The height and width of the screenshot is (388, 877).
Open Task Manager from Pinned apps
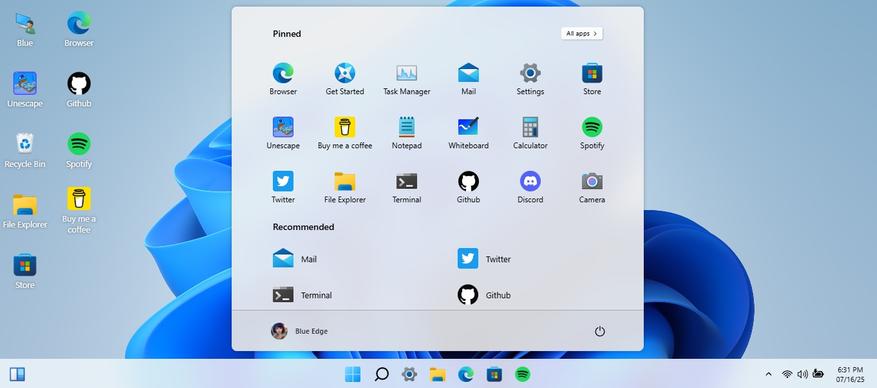(407, 79)
